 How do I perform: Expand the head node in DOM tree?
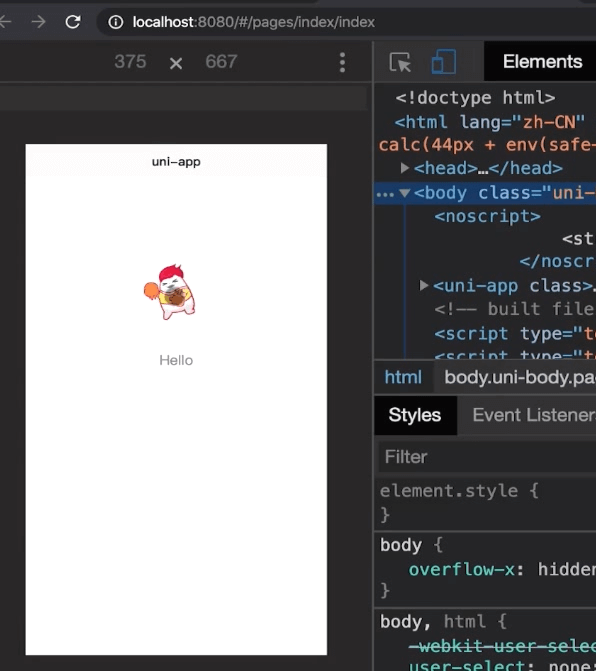point(404,168)
